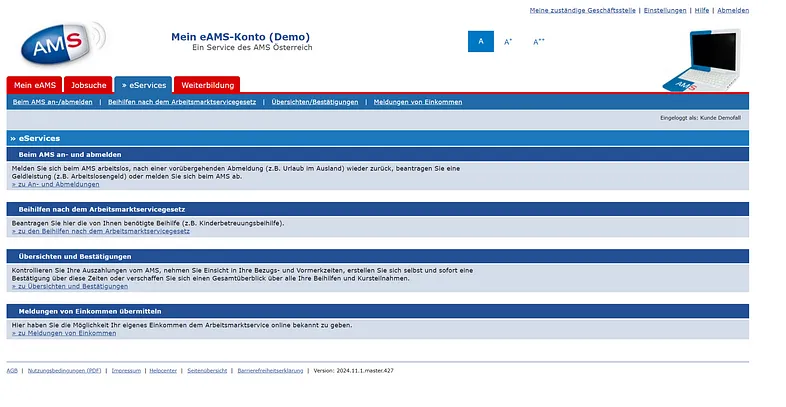Open Übersichten/Bestätigungen submenu
The image size is (786, 407).
click(x=315, y=102)
